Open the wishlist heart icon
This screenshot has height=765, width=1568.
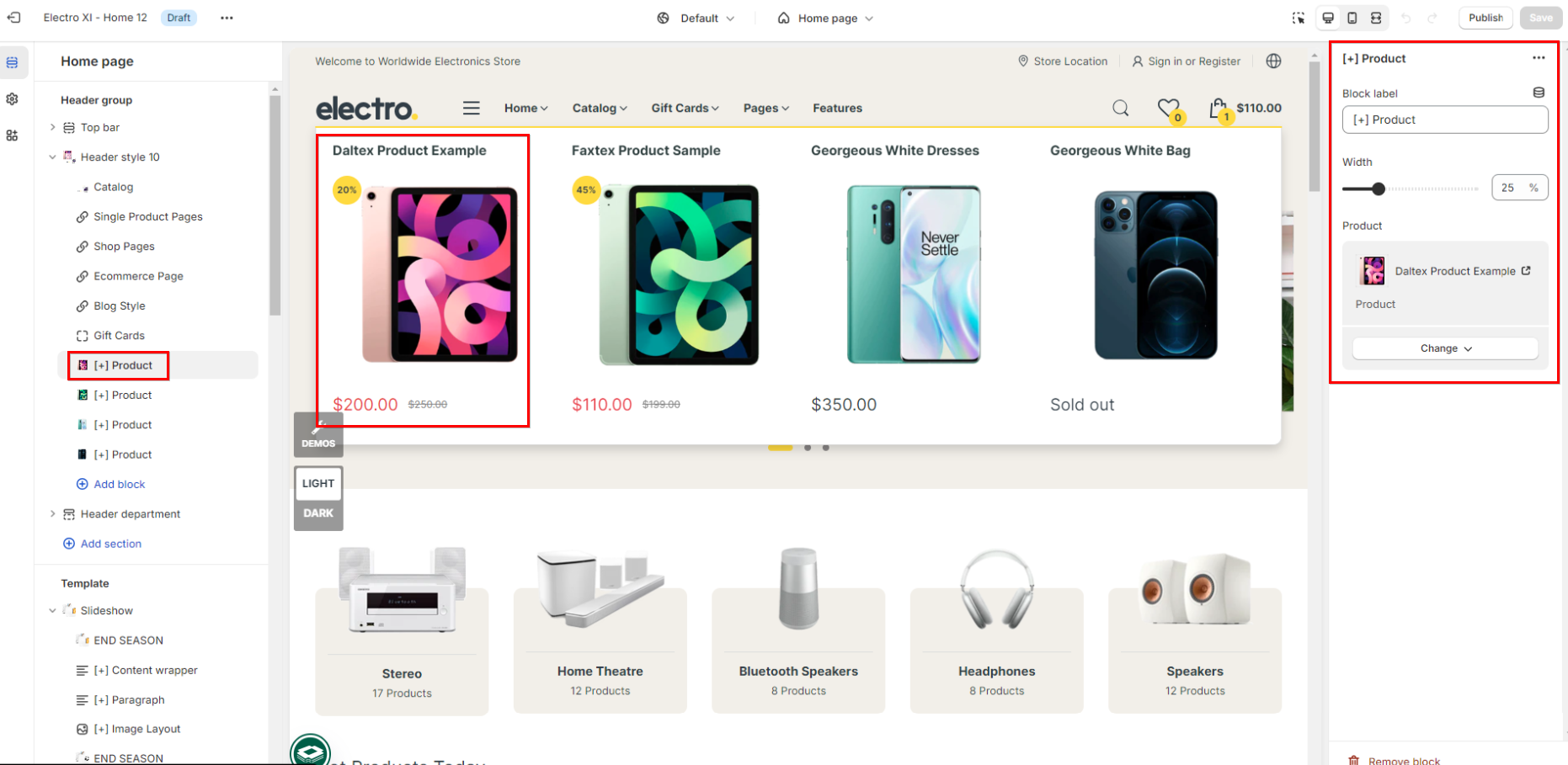tap(1168, 108)
